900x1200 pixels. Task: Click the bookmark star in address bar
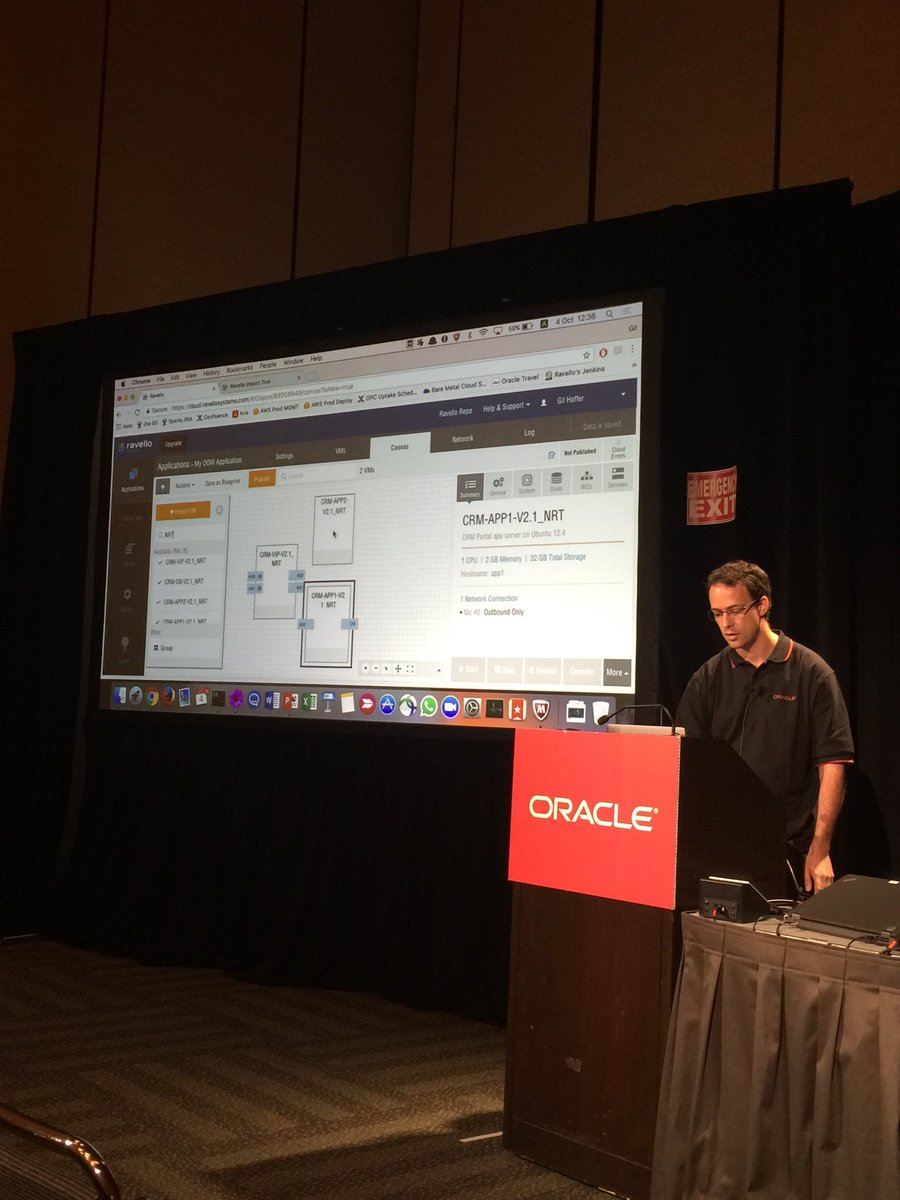(586, 355)
